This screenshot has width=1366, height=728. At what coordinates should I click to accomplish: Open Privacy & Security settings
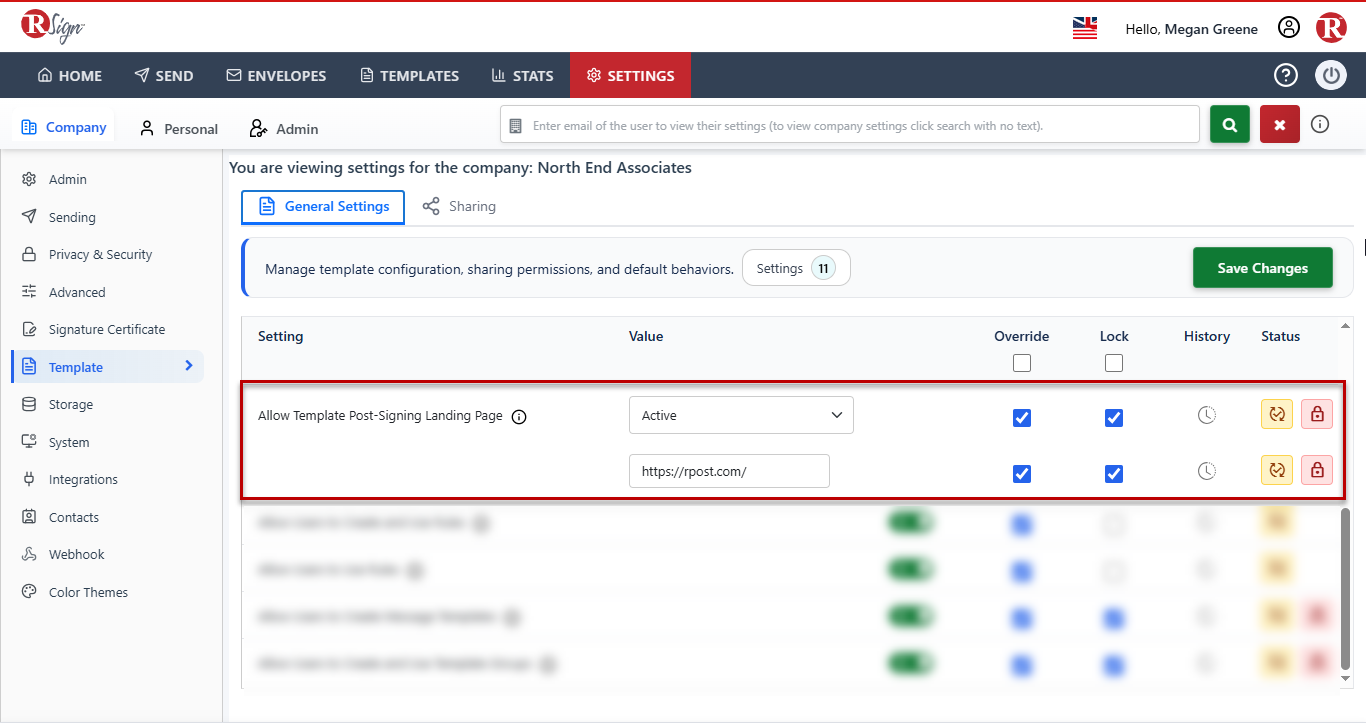pos(100,254)
